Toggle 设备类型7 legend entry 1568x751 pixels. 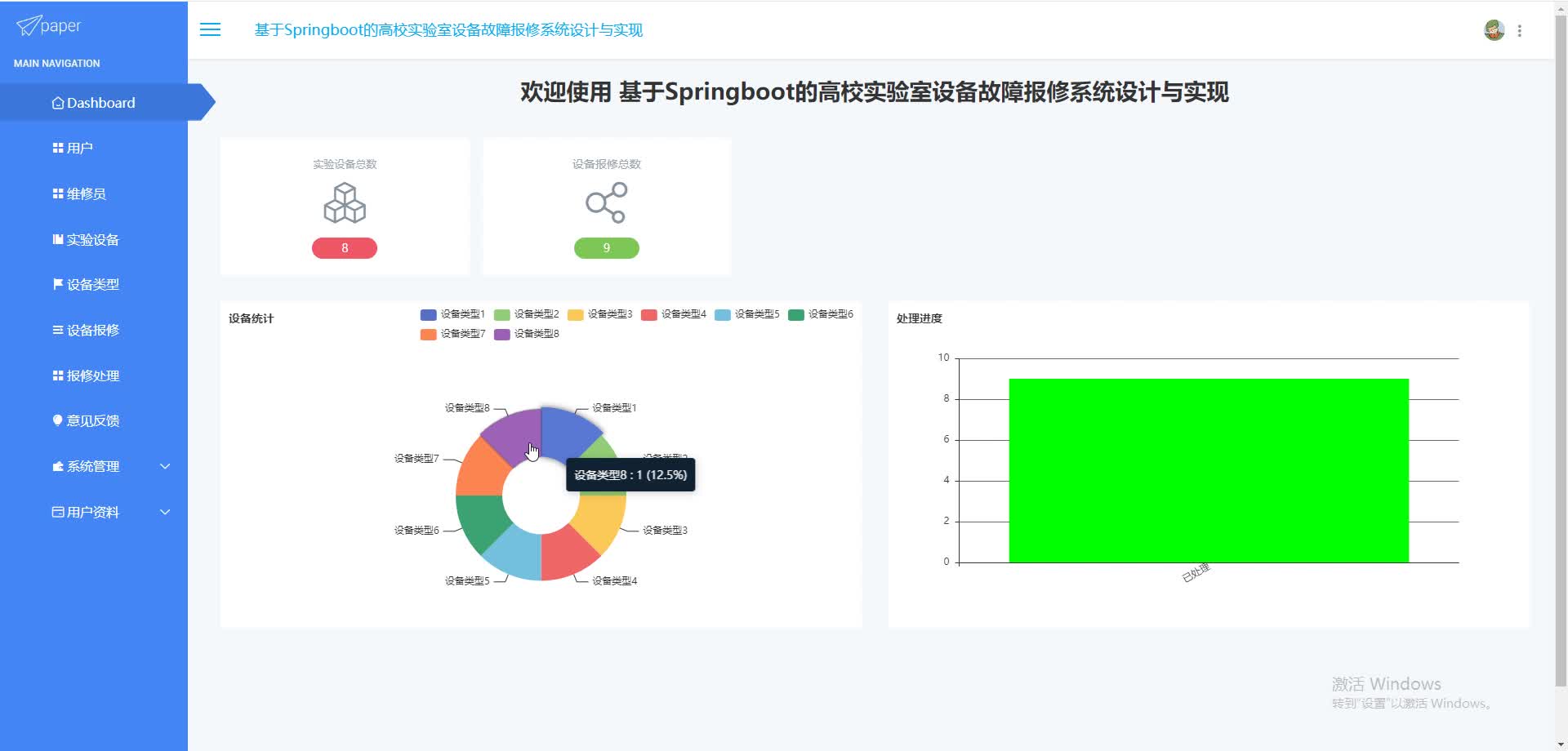tap(452, 334)
